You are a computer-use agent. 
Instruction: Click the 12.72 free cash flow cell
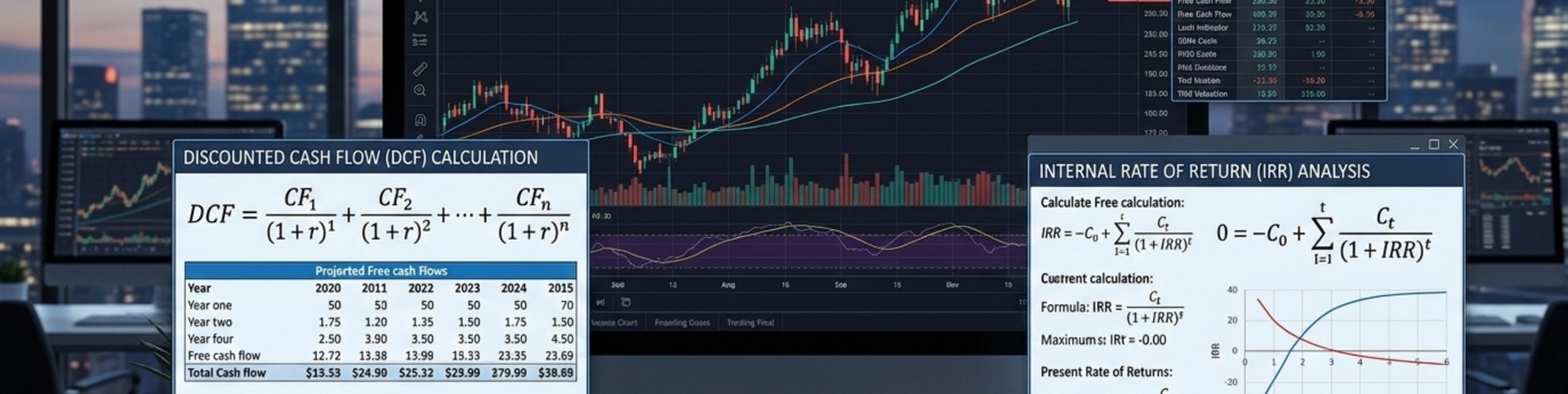click(327, 356)
